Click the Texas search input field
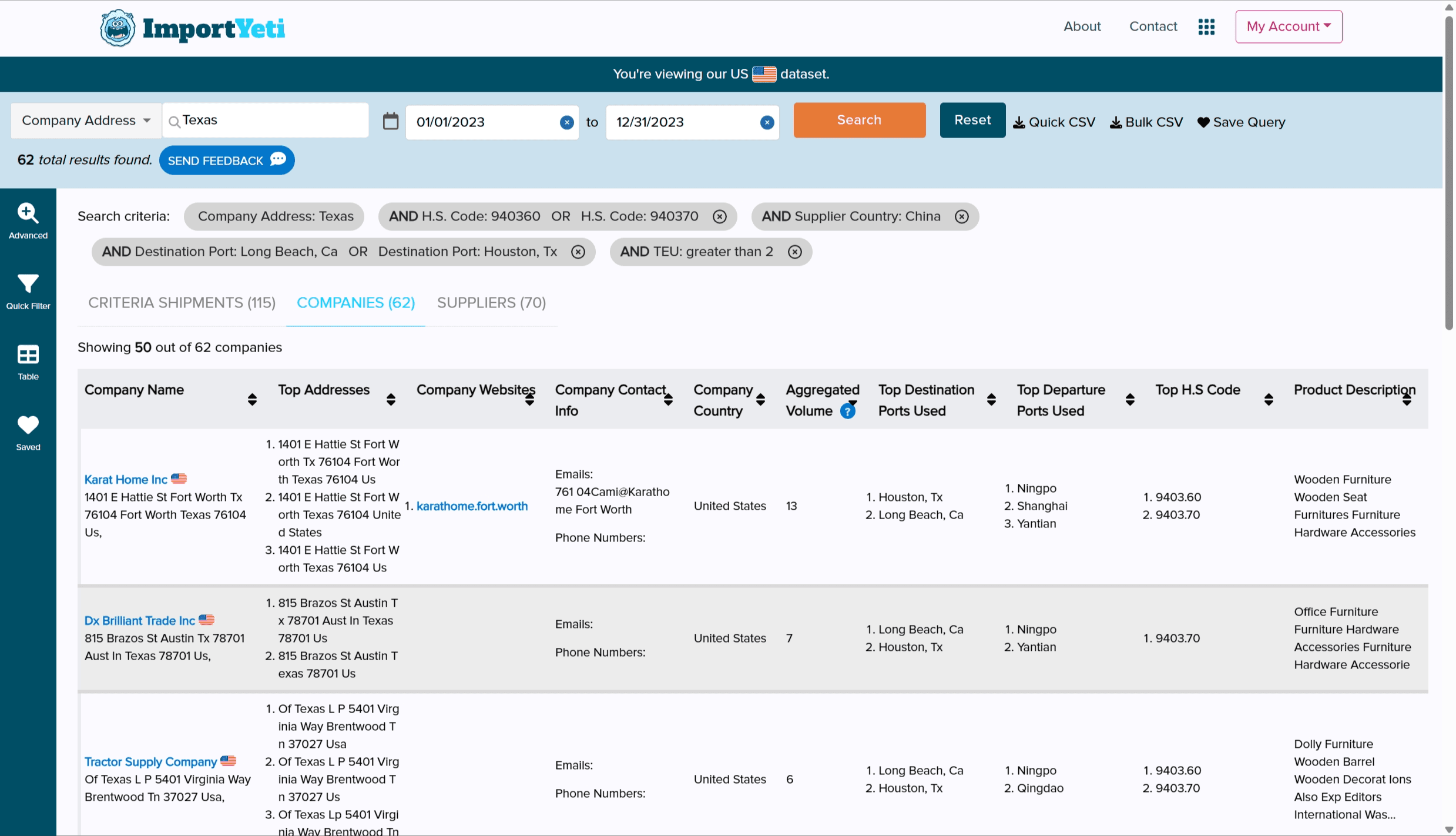This screenshot has height=836, width=1456. [x=265, y=121]
